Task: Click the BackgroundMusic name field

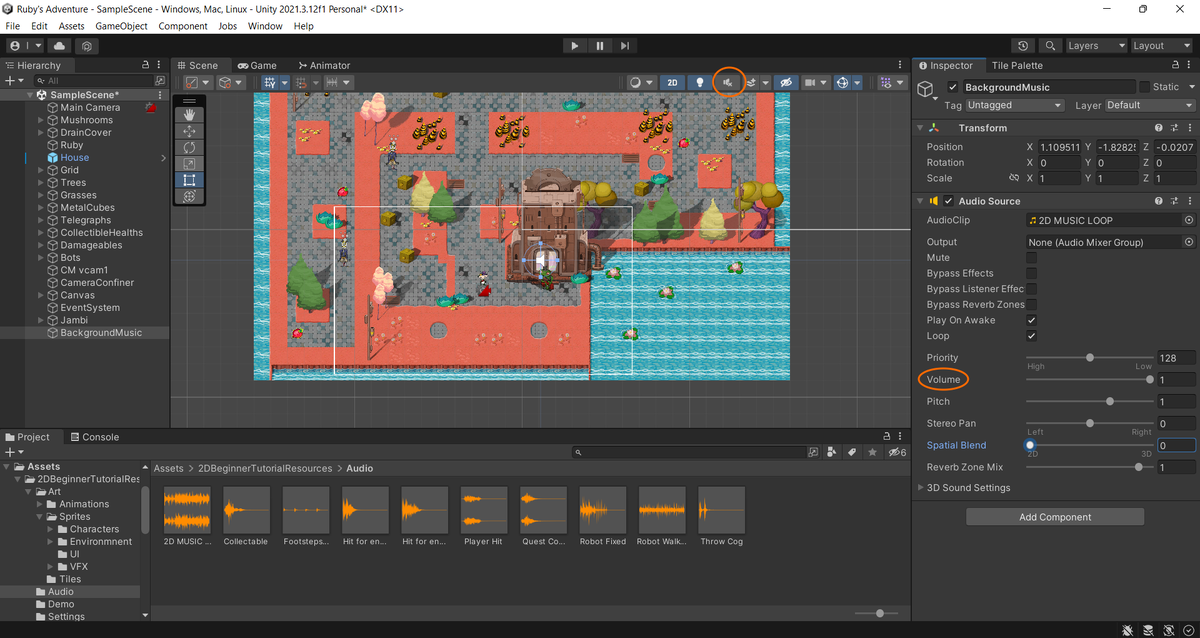Action: (x=1049, y=87)
